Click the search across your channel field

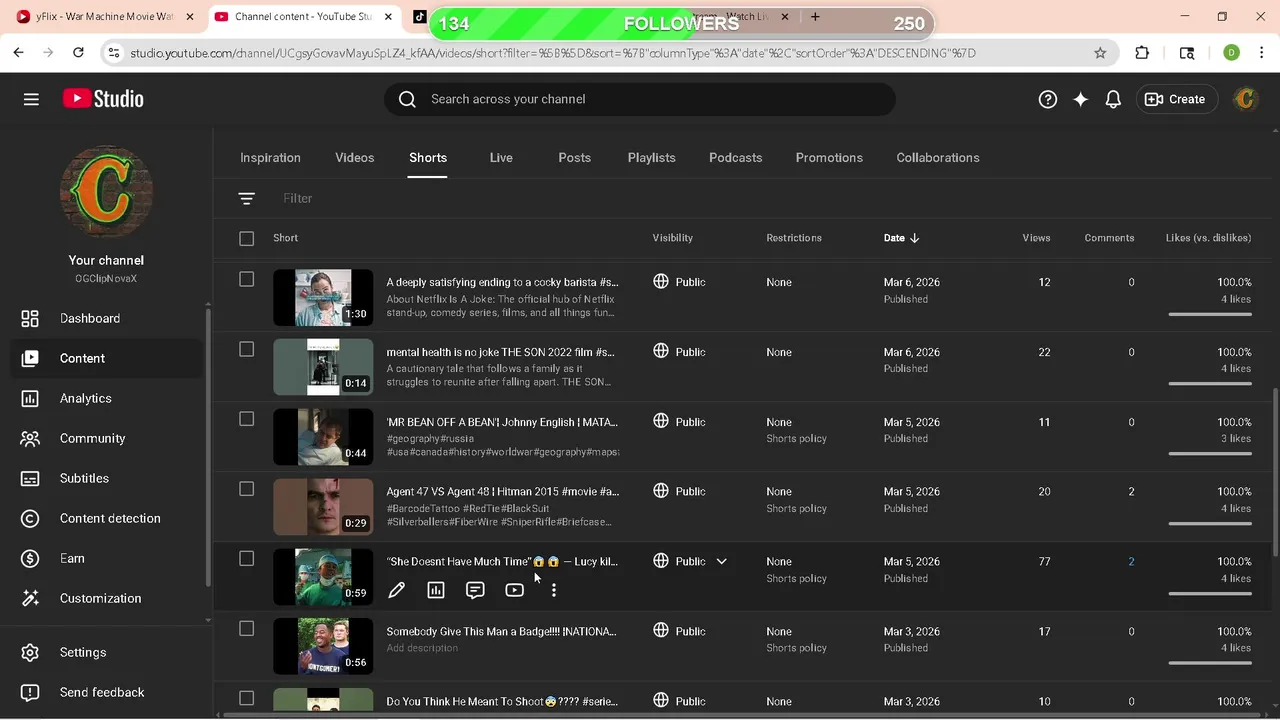pos(640,99)
